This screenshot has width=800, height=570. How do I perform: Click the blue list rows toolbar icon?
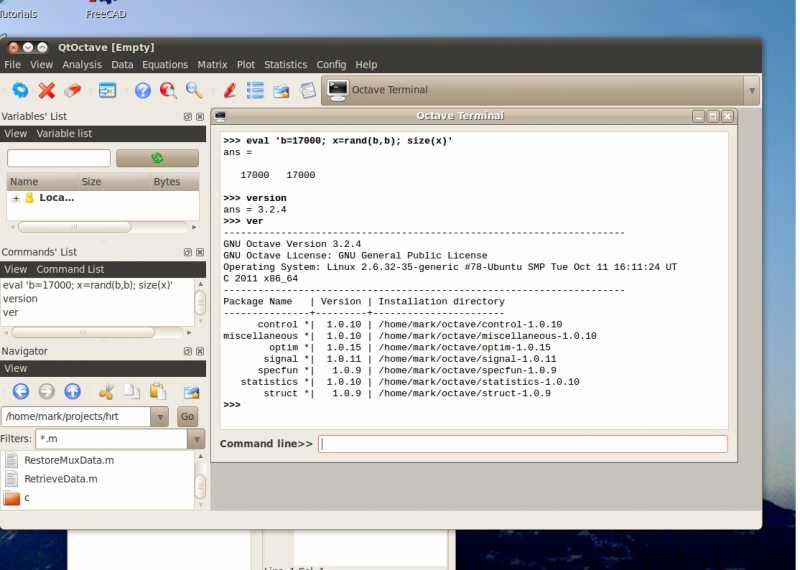click(255, 90)
